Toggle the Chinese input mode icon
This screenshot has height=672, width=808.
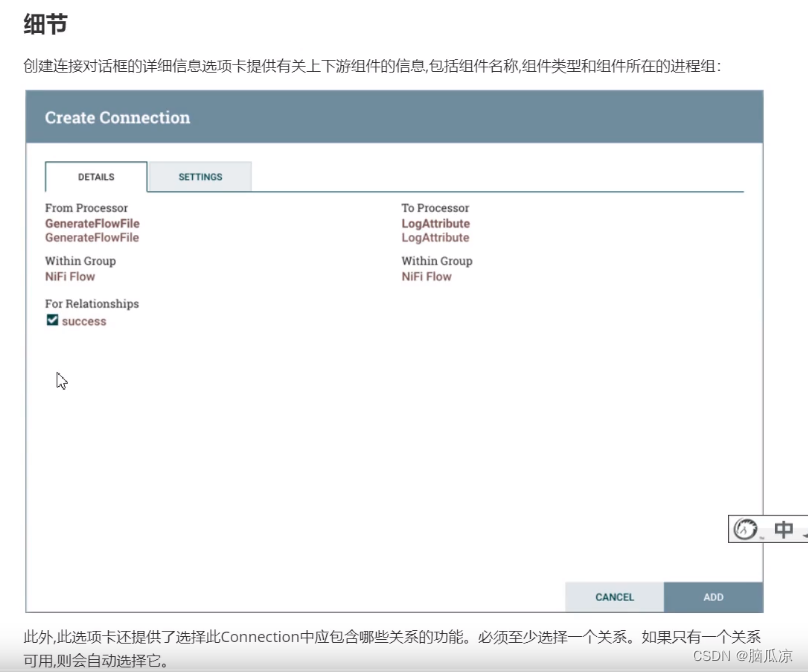(783, 529)
